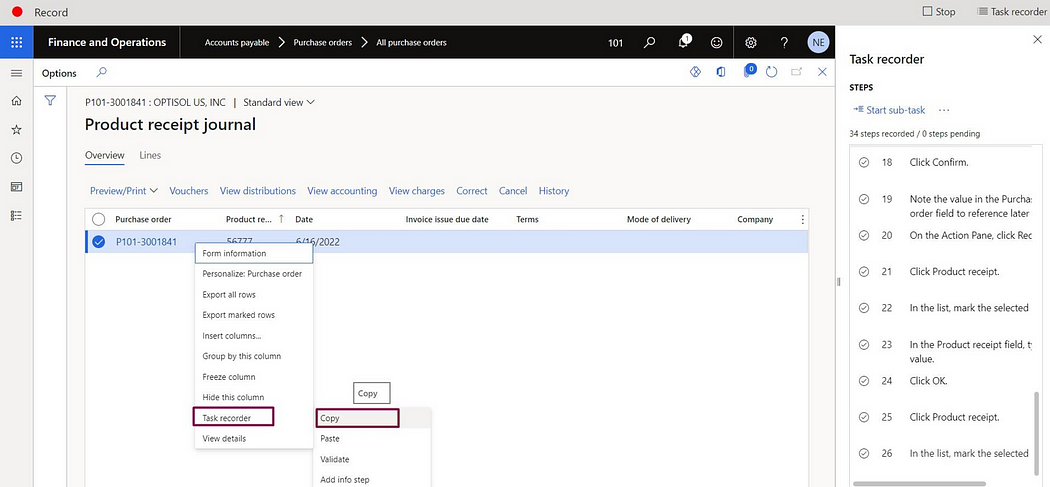Click the open in new window icon
The image size is (1050, 487).
coord(796,72)
